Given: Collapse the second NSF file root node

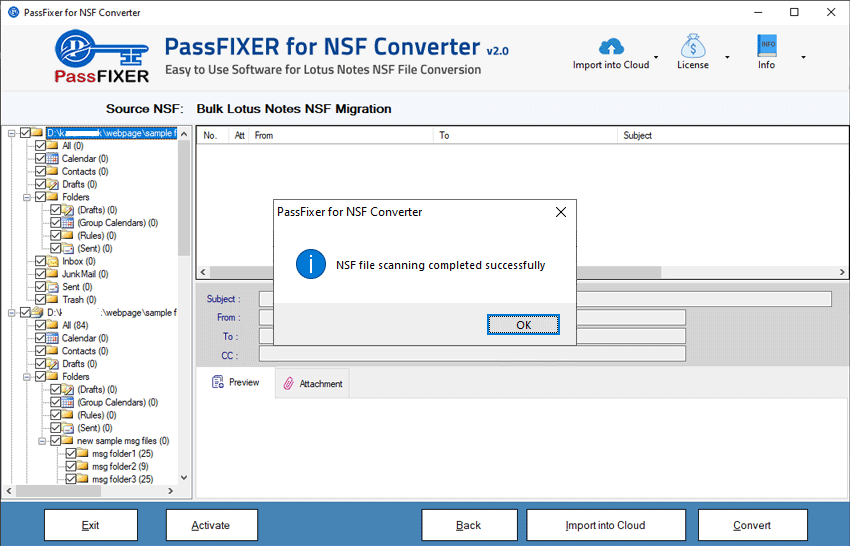Looking at the screenshot, I should coord(11,312).
